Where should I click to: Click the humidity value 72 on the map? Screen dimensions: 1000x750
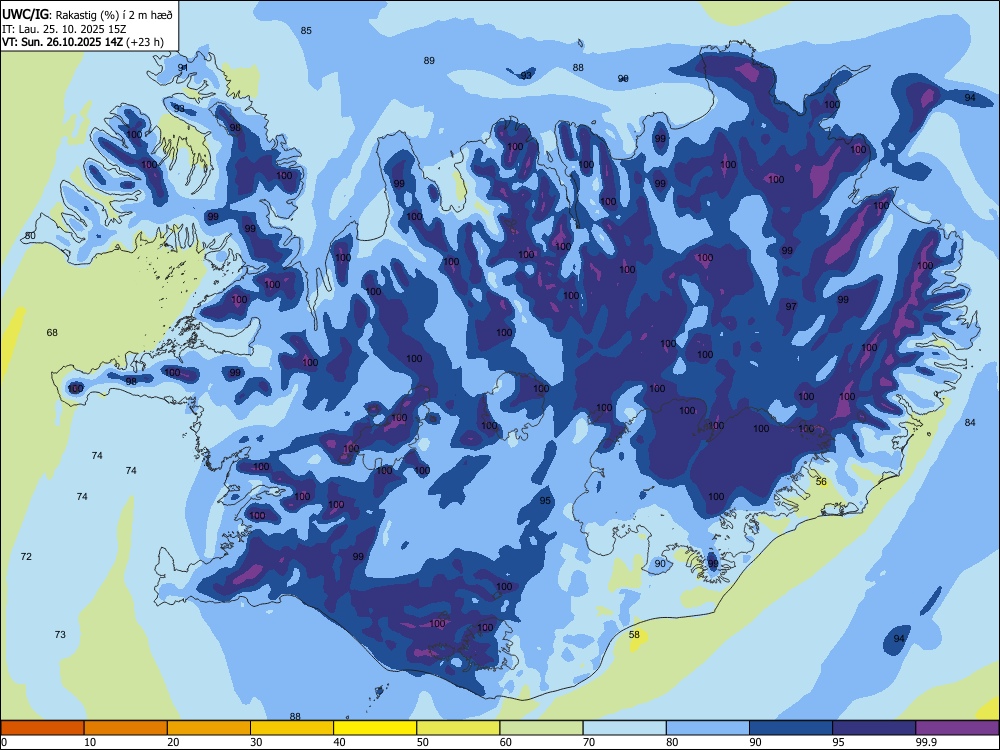point(26,557)
